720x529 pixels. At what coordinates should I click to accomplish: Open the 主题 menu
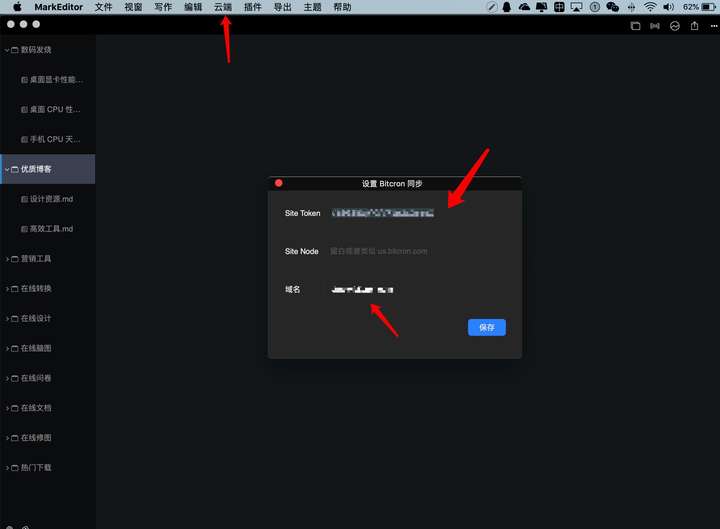(x=312, y=7)
